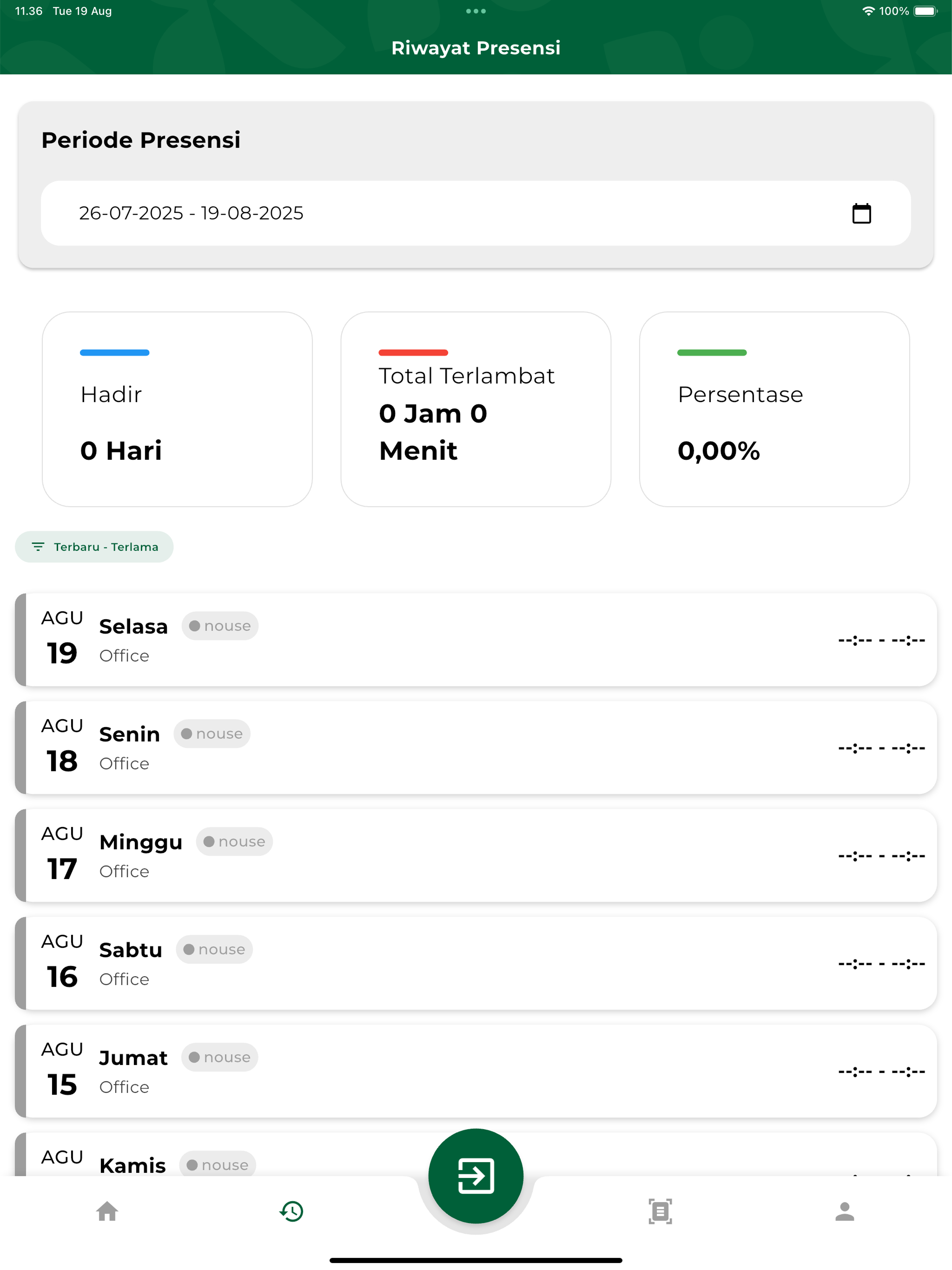The width and height of the screenshot is (952, 1270).
Task: Open the Minggu 17 attendance entry
Action: 476,855
